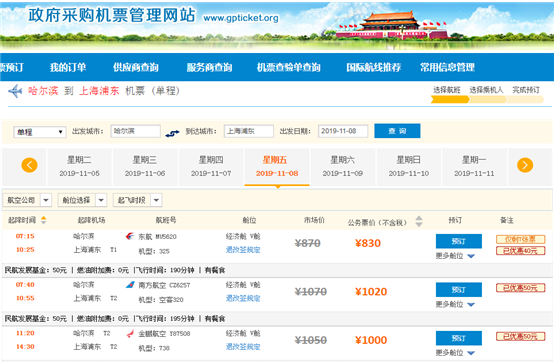
Task: Click the struck-through ¥870 market price
Action: click(308, 243)
